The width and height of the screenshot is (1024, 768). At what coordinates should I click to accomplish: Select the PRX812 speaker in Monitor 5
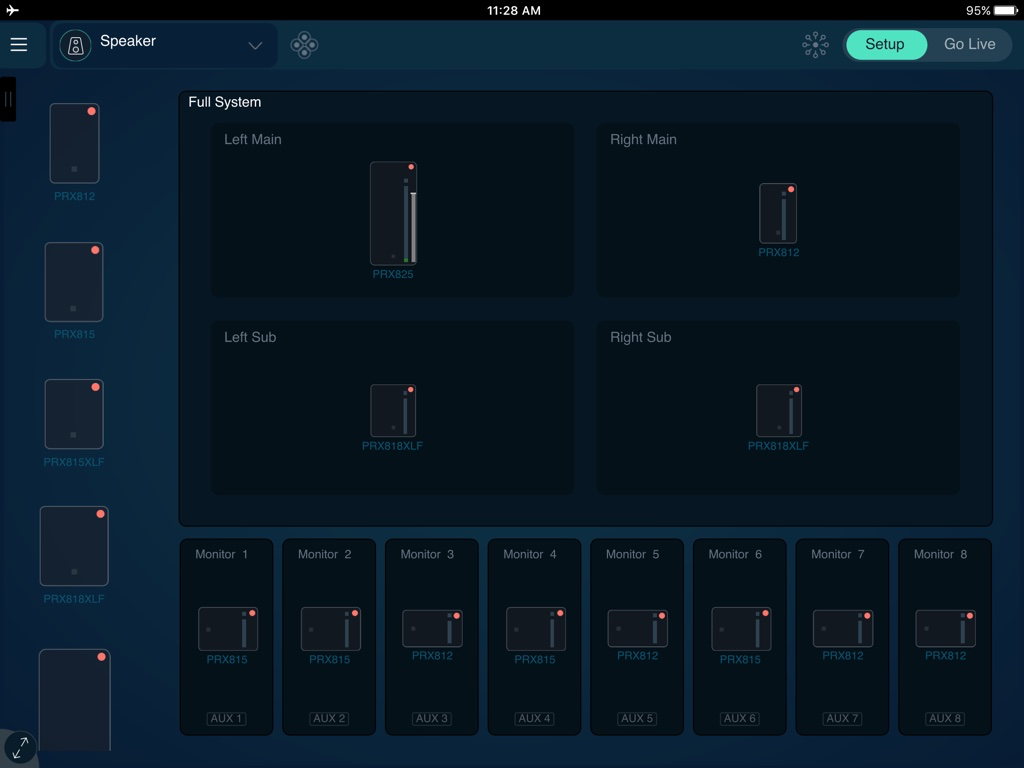(x=637, y=628)
